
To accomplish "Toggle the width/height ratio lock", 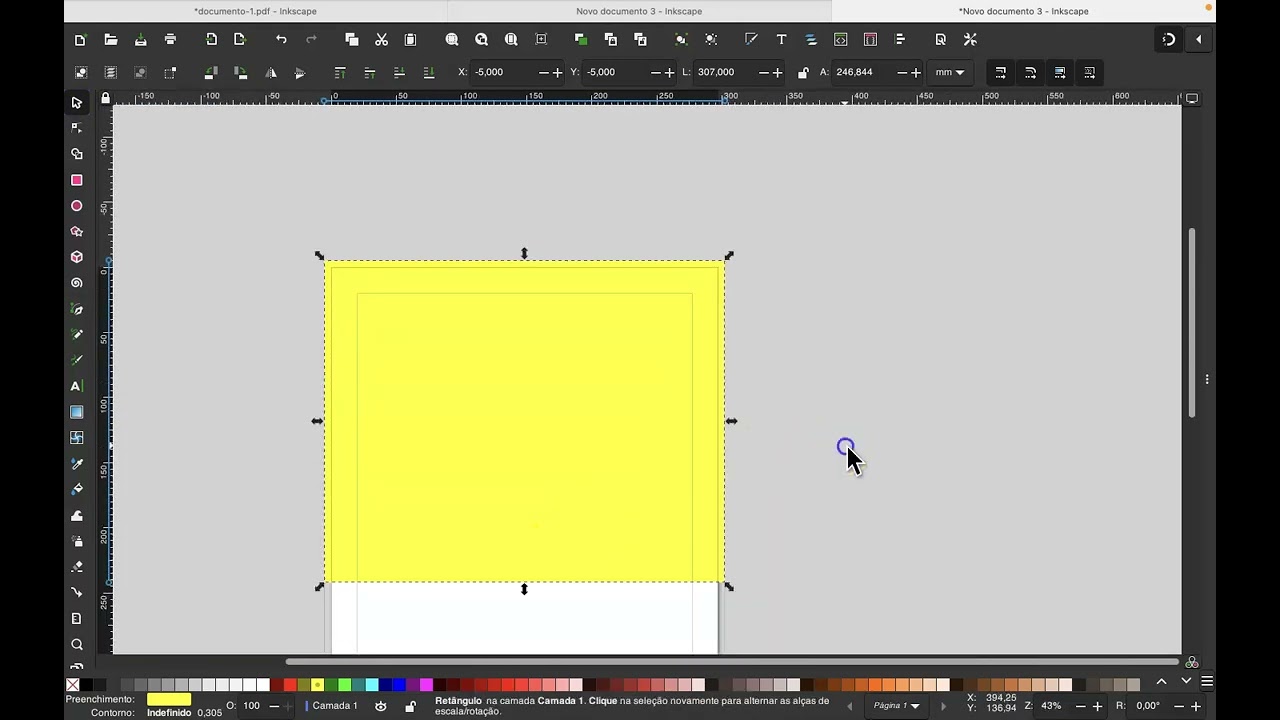I will click(803, 73).
